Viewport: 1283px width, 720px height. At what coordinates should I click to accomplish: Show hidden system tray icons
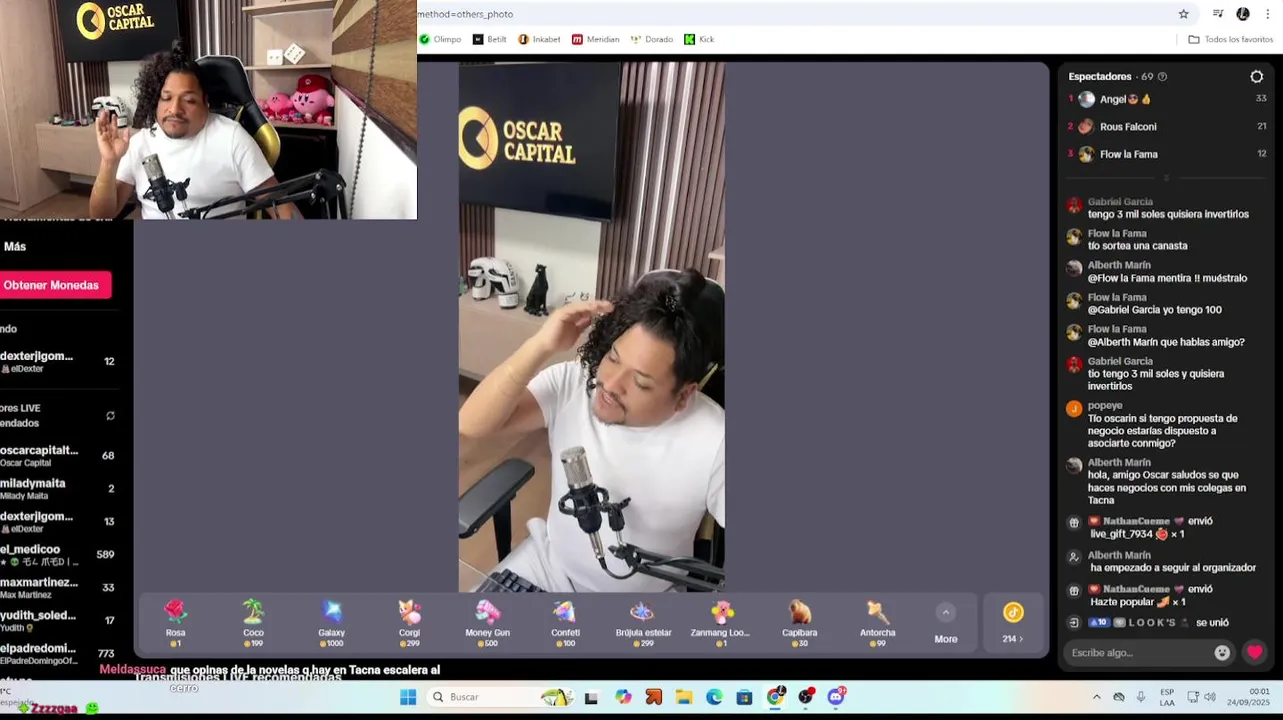1096,697
